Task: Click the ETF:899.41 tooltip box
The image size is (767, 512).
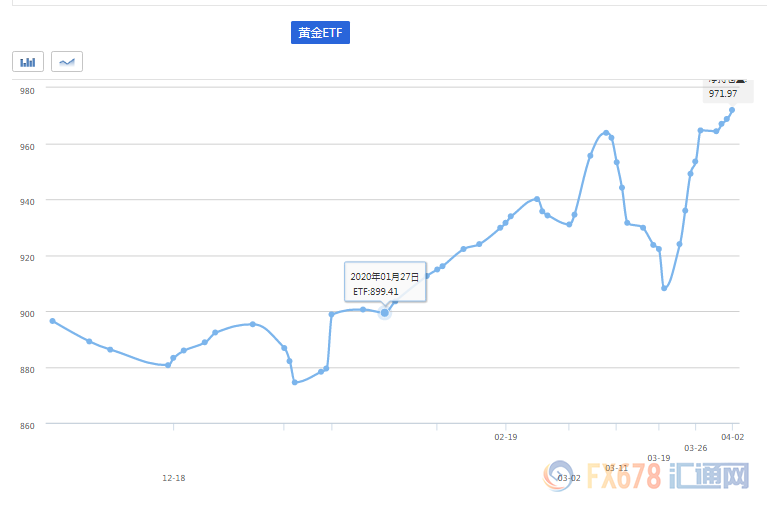Action: [385, 282]
